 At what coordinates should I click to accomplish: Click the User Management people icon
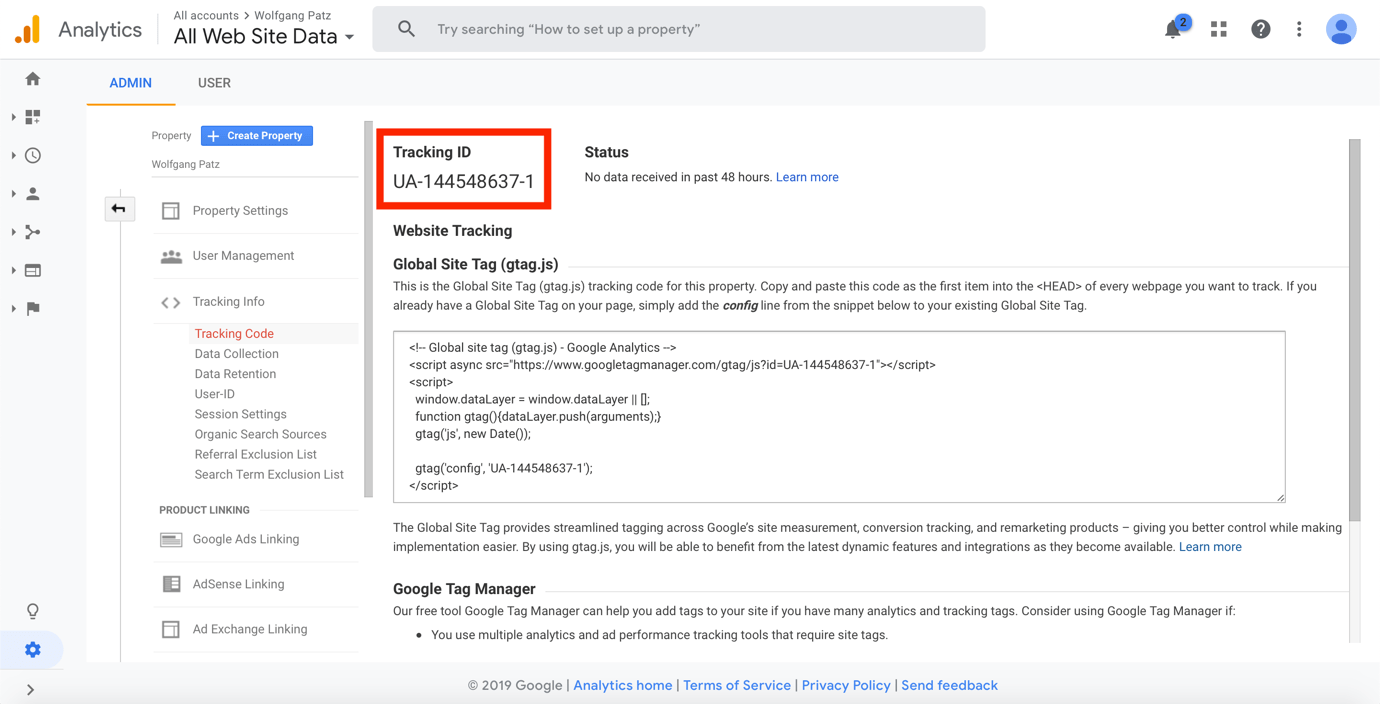click(171, 256)
